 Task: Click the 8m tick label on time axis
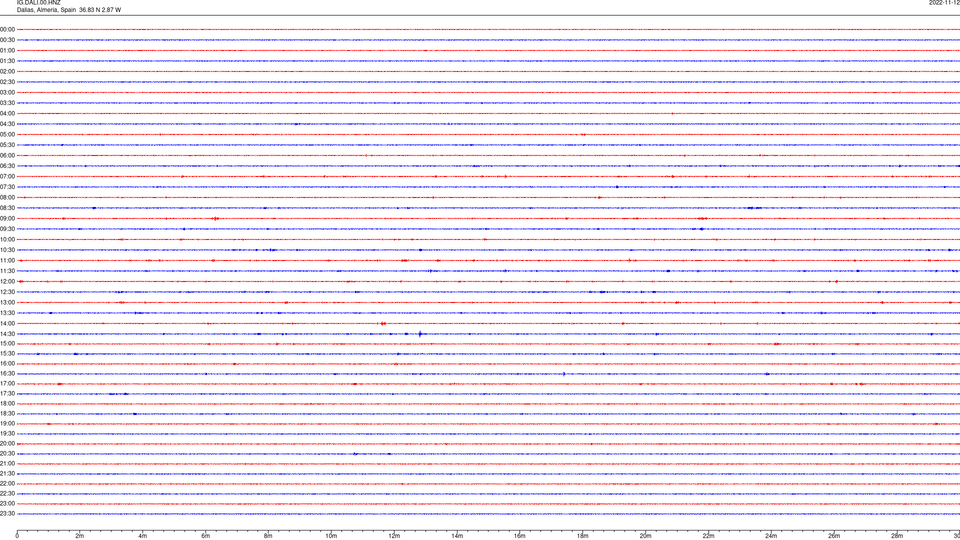pyautogui.click(x=268, y=536)
